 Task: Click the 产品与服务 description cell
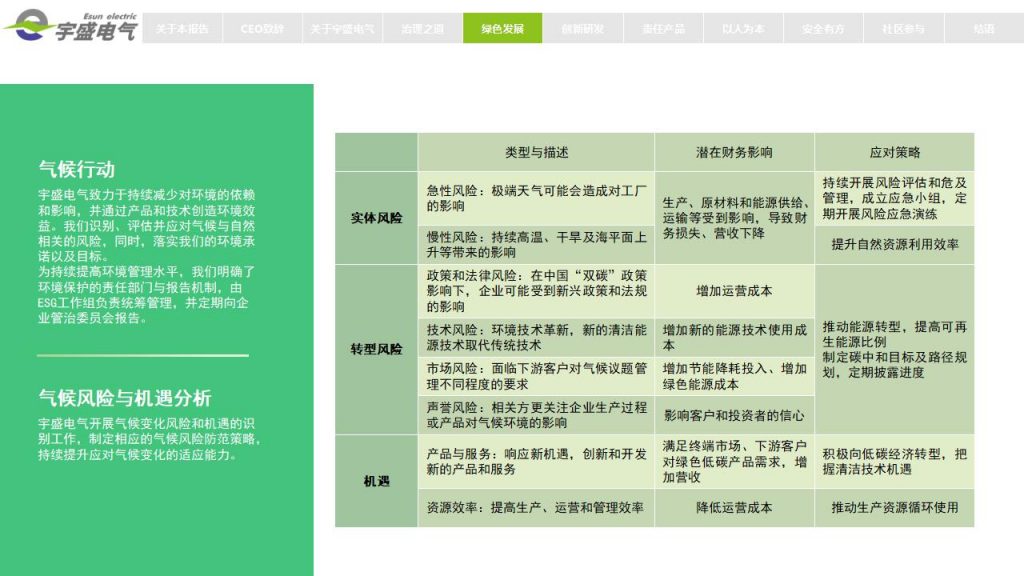536,462
